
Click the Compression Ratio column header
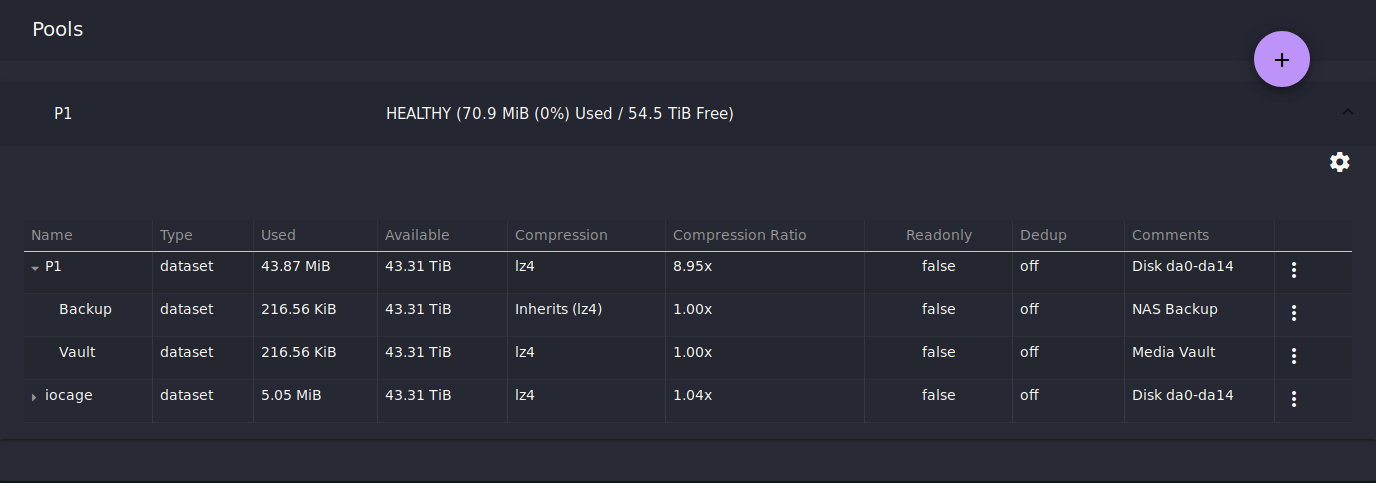pos(739,235)
